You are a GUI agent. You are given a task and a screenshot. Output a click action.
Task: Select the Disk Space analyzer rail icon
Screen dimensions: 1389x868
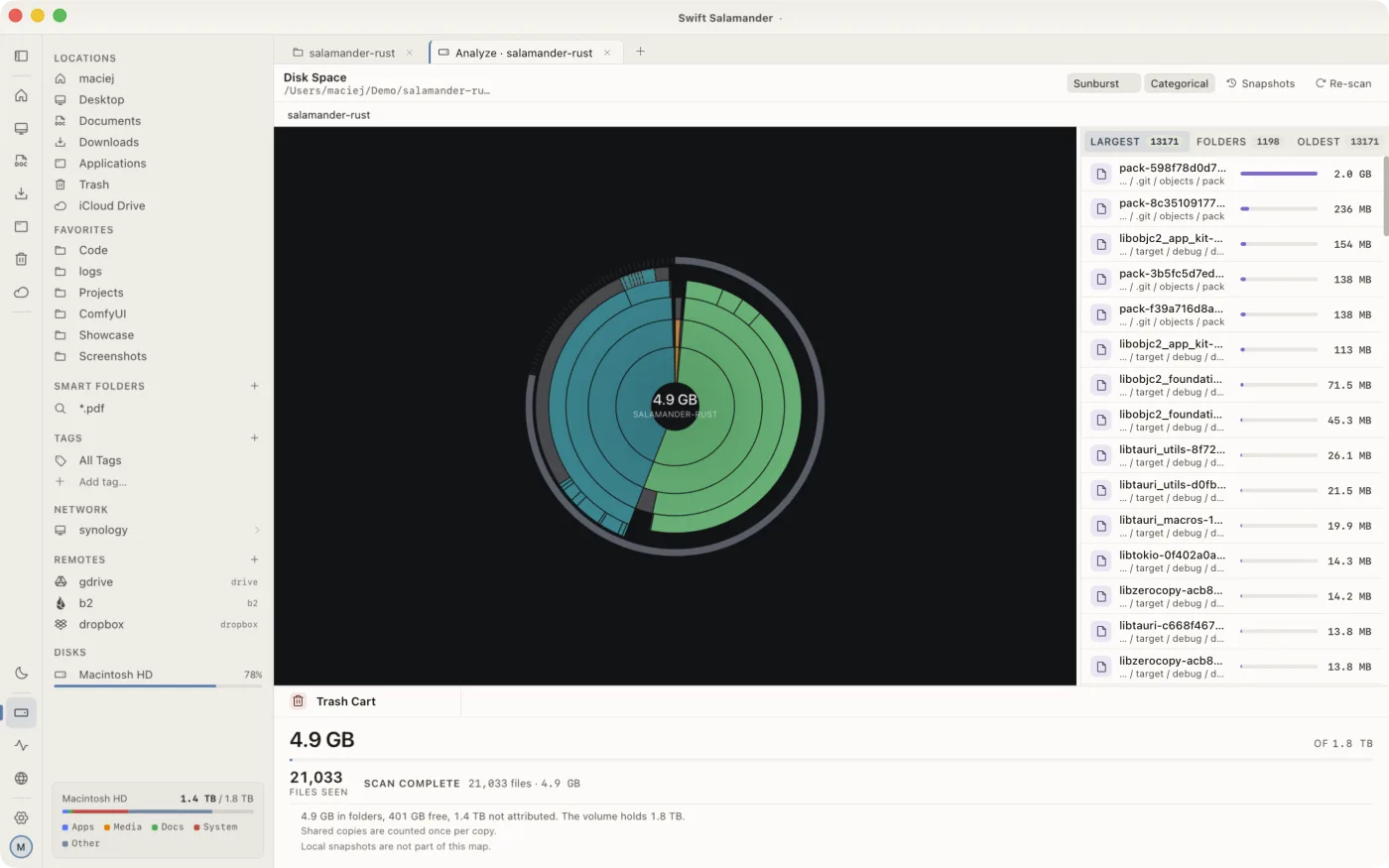tap(21, 712)
